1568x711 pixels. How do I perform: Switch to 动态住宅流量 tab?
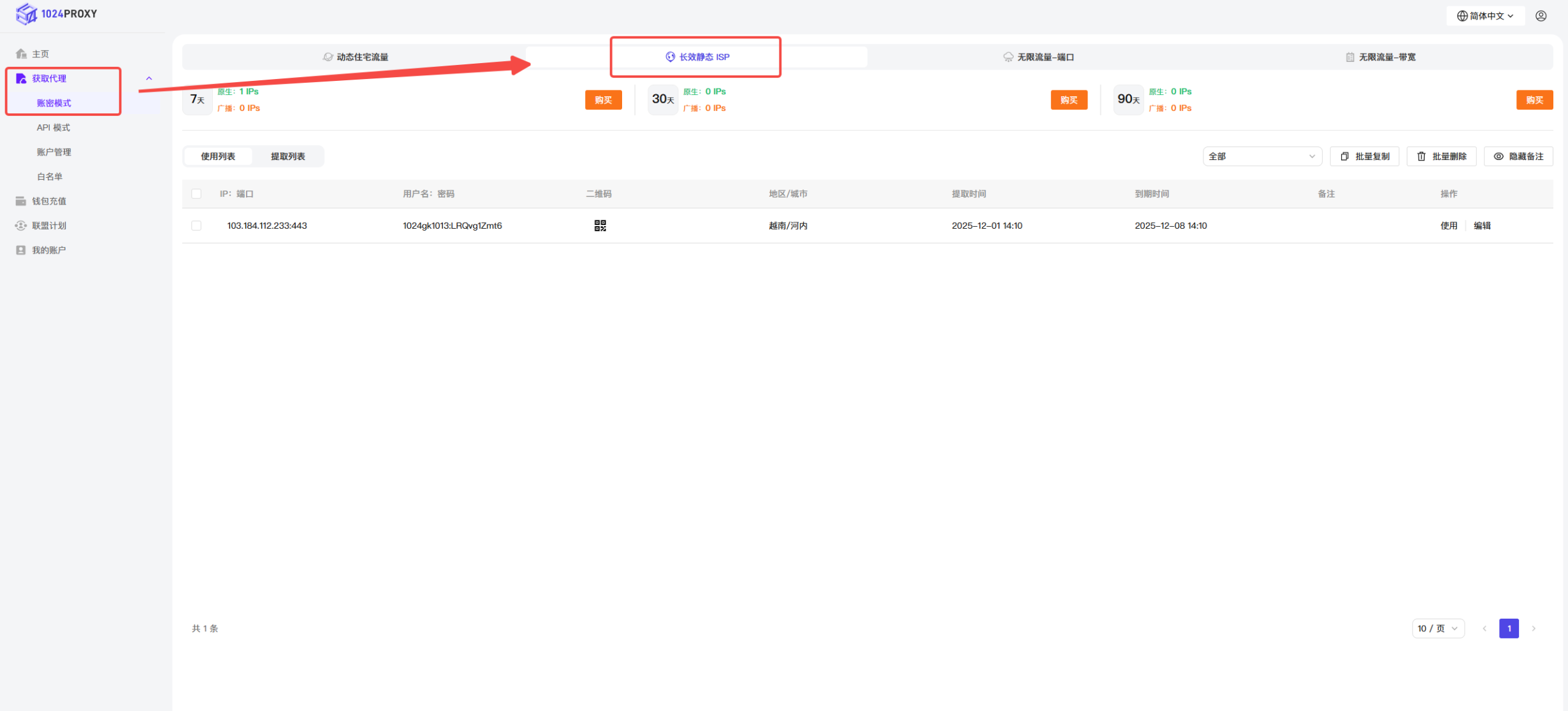[355, 57]
